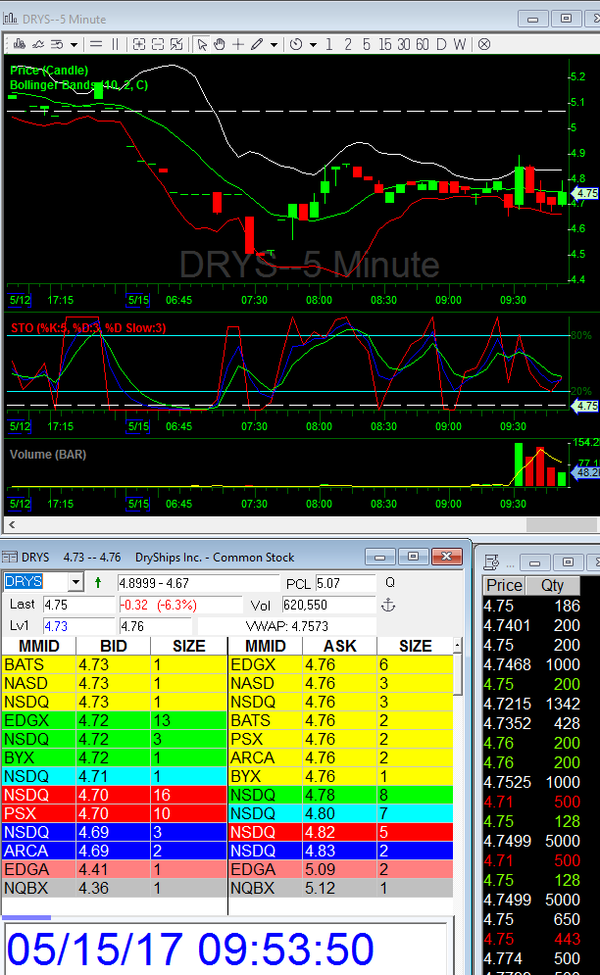Select the hand pan tool

pos(219,44)
